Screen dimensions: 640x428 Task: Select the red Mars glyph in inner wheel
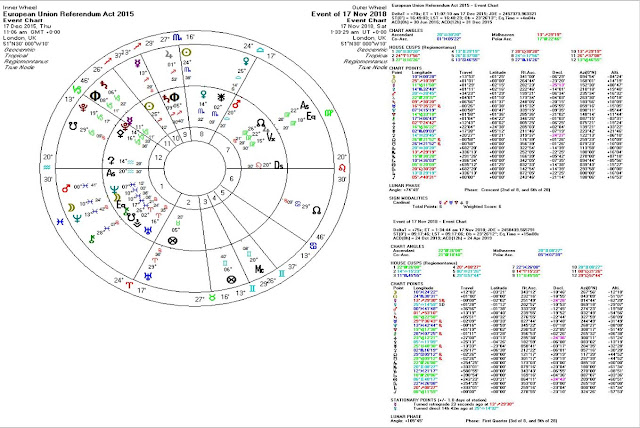pos(236,104)
